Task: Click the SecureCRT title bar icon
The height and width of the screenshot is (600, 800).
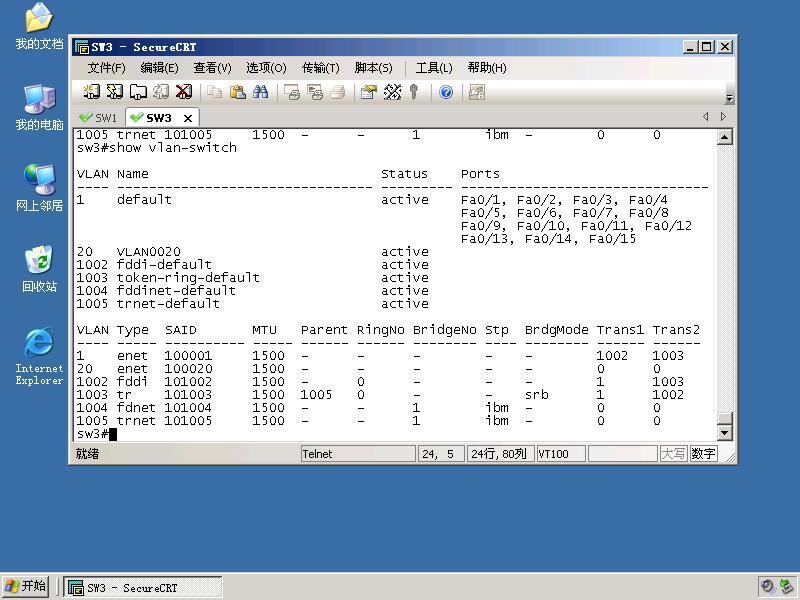Action: coord(82,47)
